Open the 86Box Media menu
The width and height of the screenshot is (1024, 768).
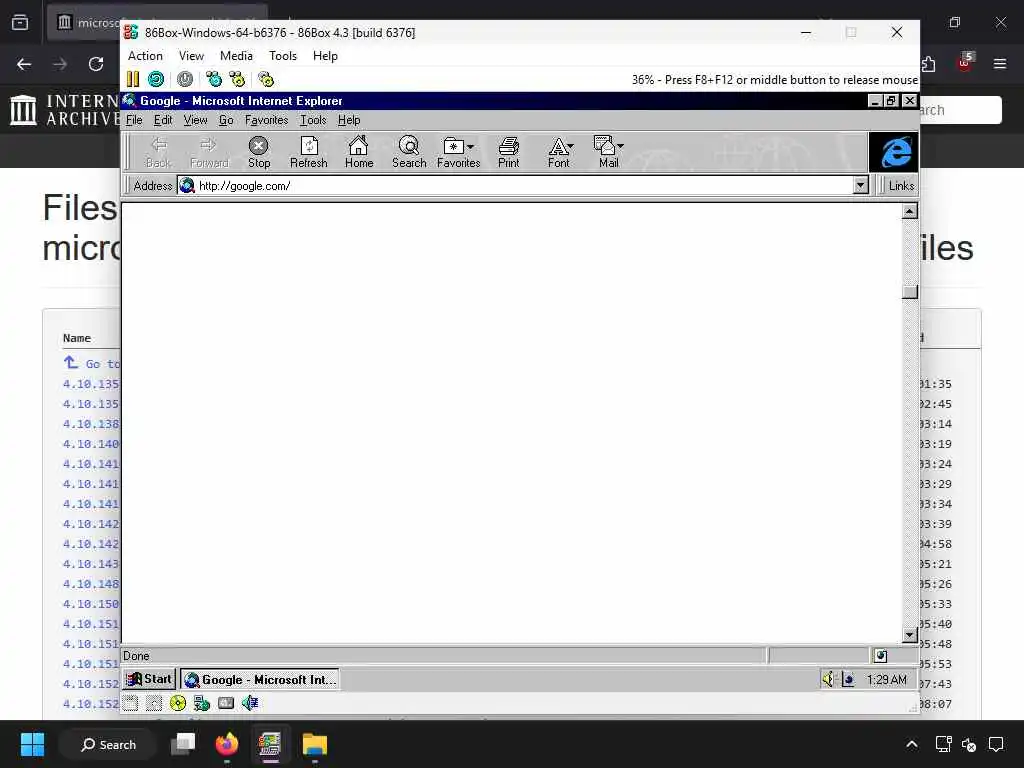236,56
